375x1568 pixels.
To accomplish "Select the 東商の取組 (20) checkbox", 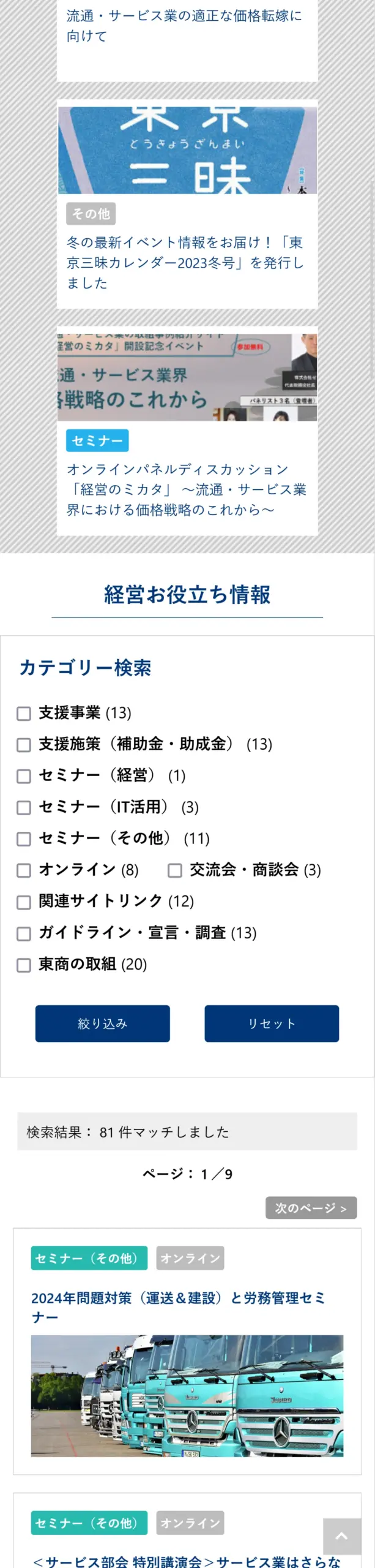I will pyautogui.click(x=24, y=965).
